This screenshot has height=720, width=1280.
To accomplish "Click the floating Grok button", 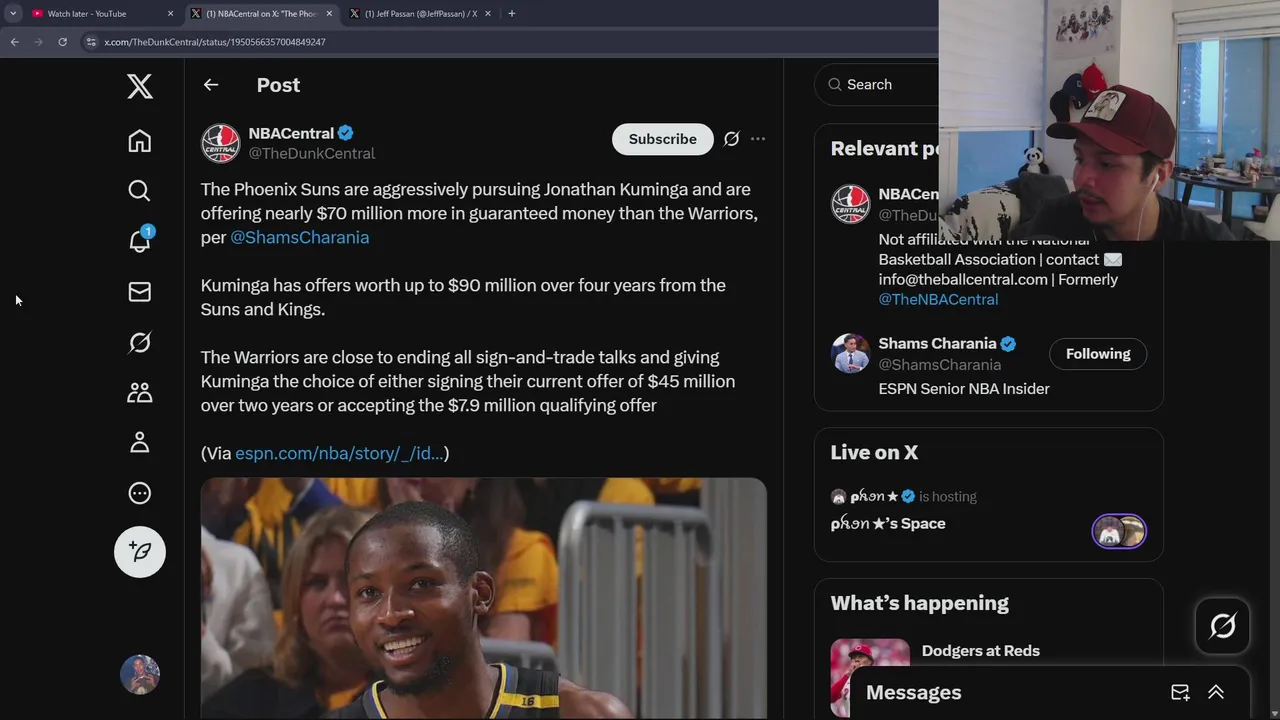I will [1223, 626].
